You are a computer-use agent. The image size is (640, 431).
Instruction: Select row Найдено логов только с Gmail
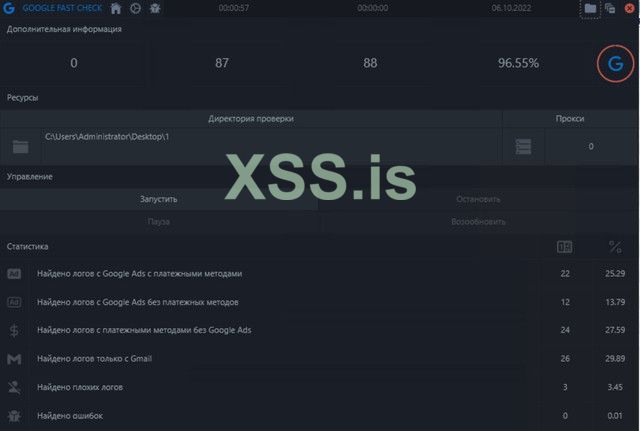[318, 359]
